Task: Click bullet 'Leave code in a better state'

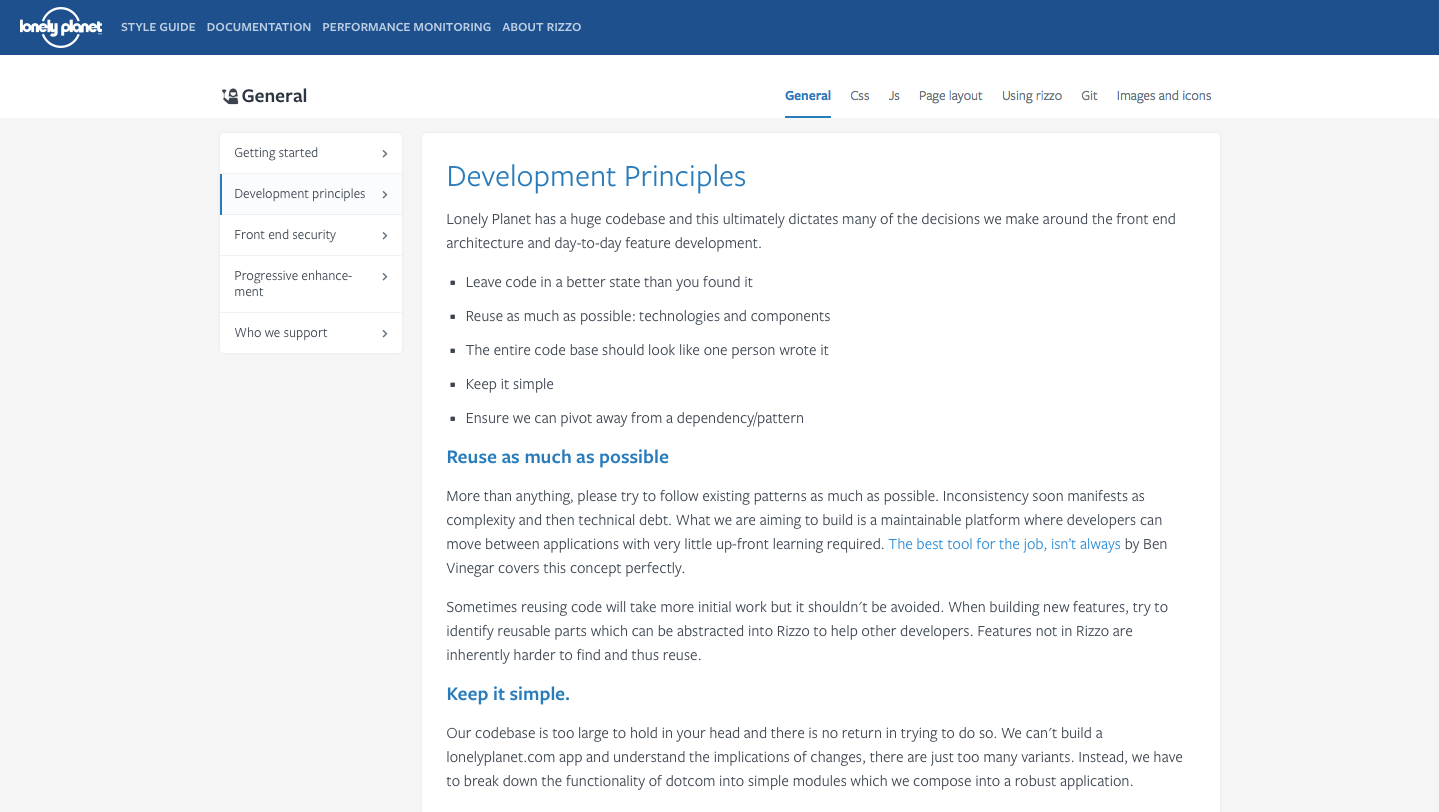Action: [x=609, y=282]
